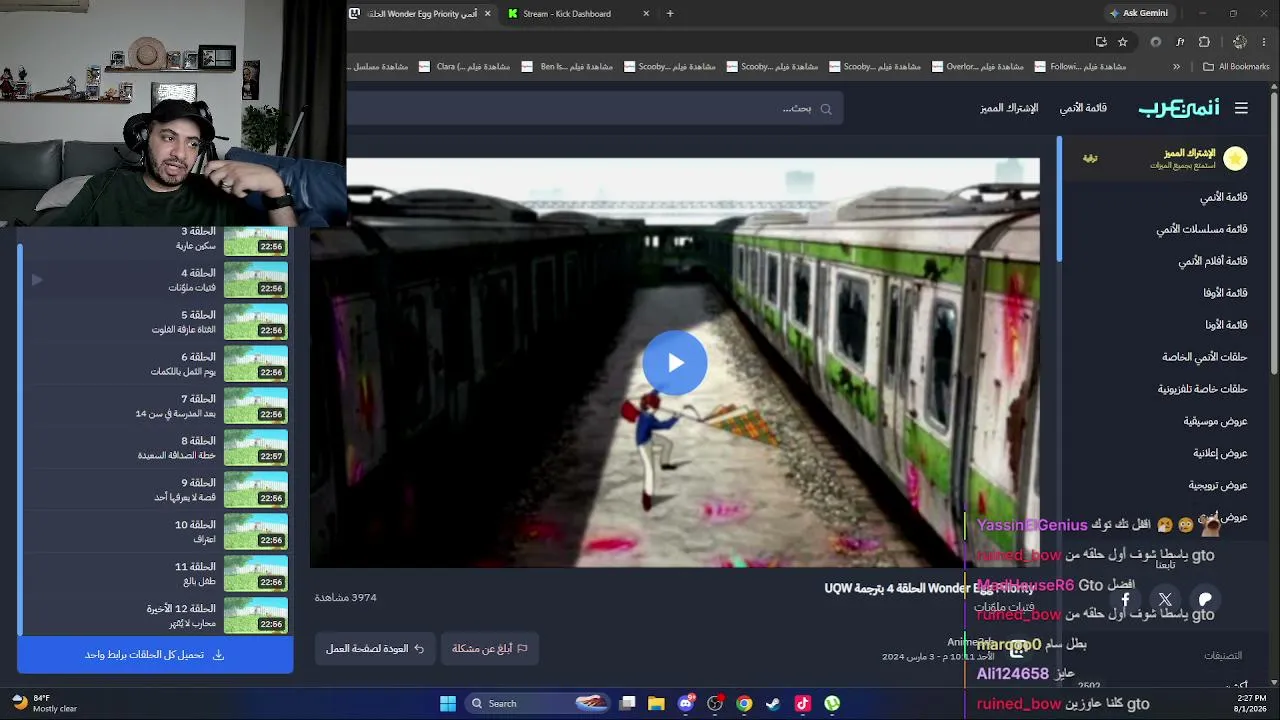Share on the X (Twitter) icon
The height and width of the screenshot is (720, 1280).
tap(1165, 600)
